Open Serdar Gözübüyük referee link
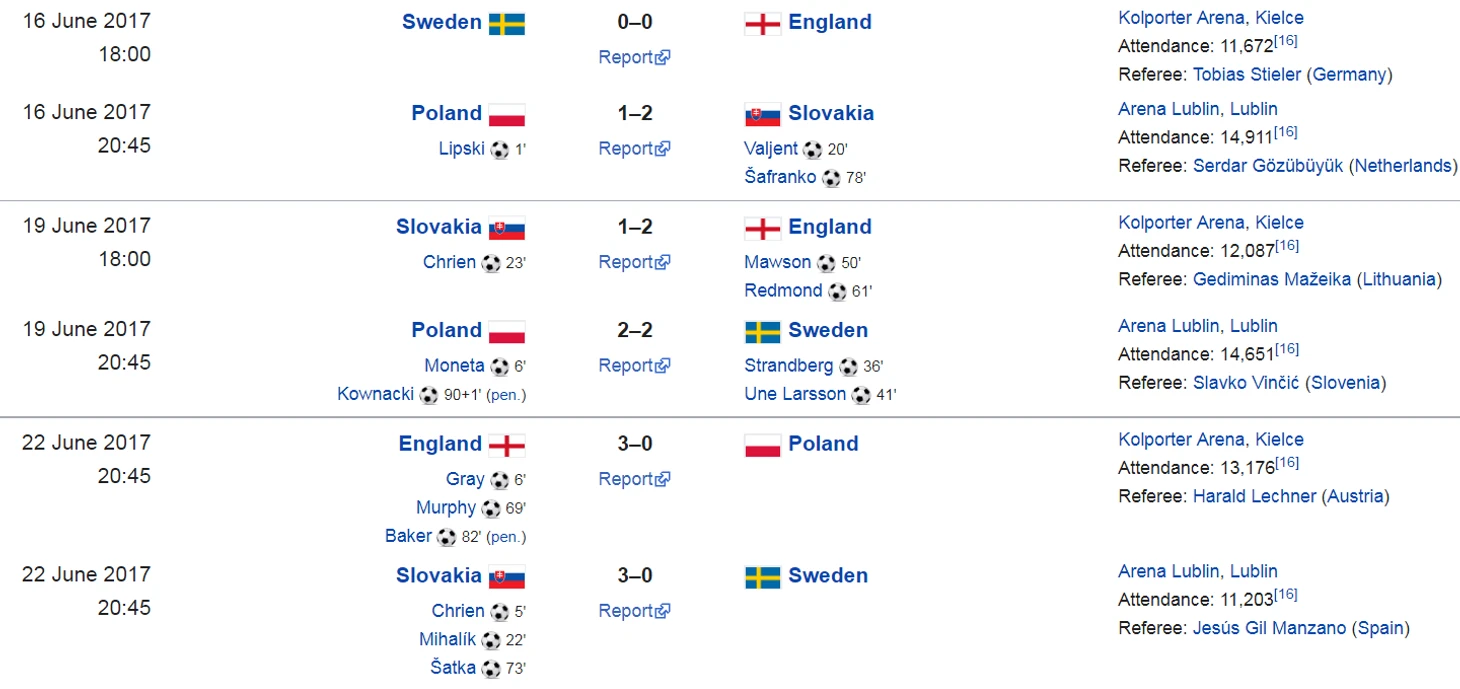This screenshot has height=689, width=1460. (x=1268, y=166)
